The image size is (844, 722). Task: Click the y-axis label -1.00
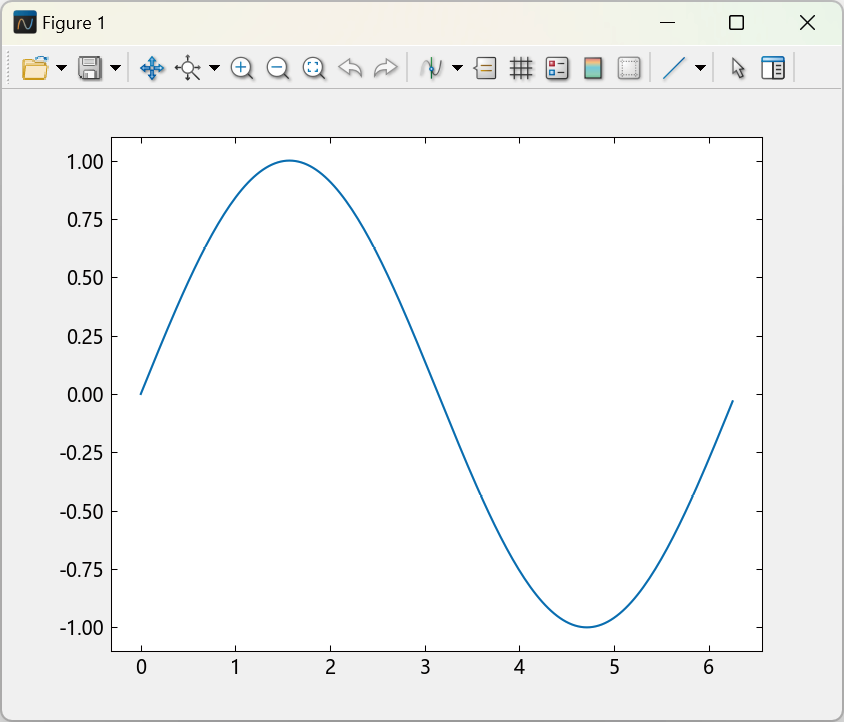(x=81, y=628)
